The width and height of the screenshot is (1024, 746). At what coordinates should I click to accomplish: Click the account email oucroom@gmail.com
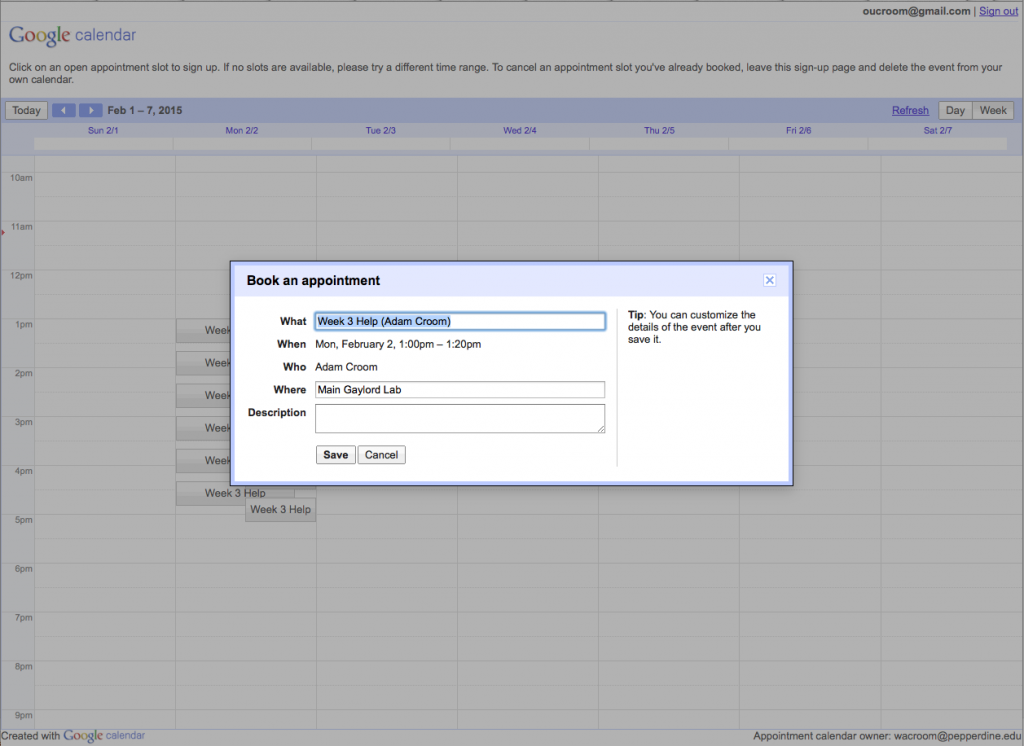click(x=916, y=11)
